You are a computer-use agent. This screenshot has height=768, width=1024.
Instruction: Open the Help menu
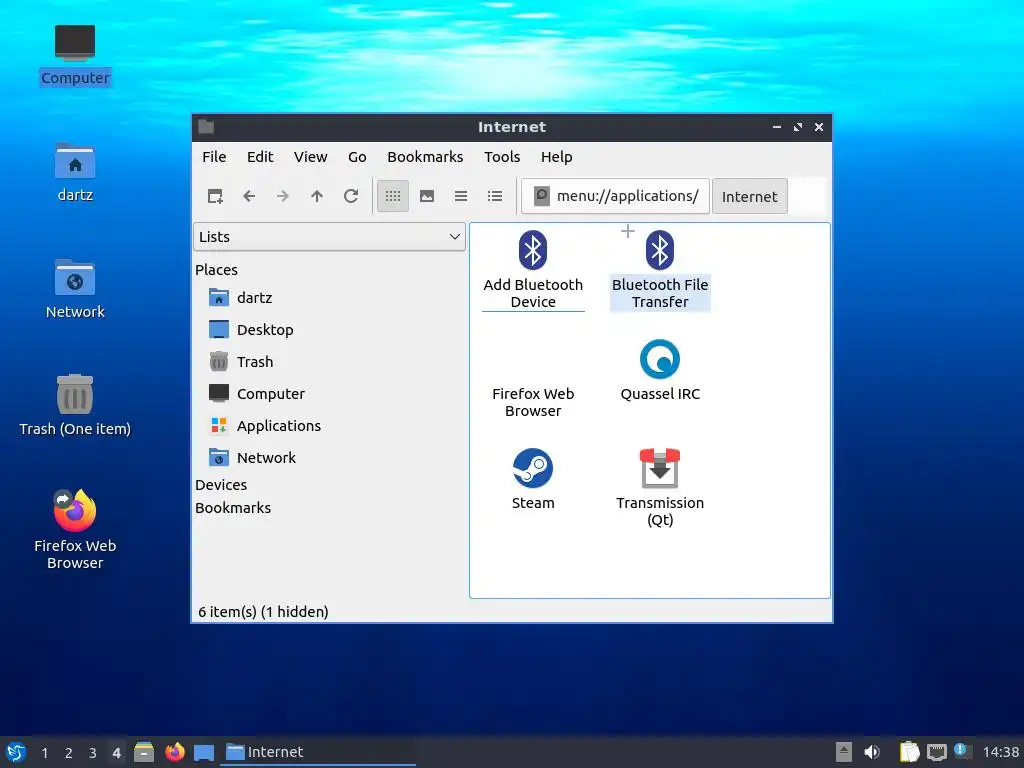[x=556, y=157]
